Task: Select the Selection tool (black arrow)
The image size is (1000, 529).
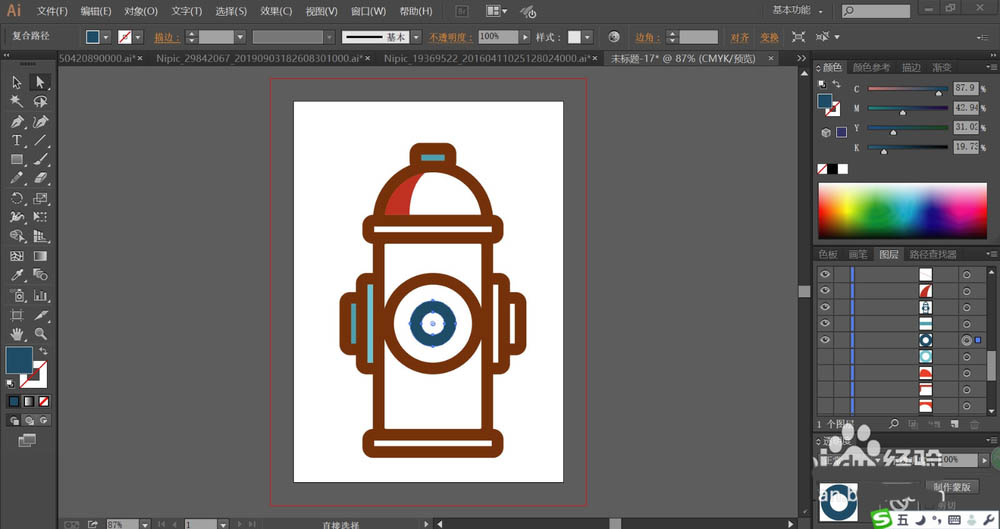Action: pos(17,82)
